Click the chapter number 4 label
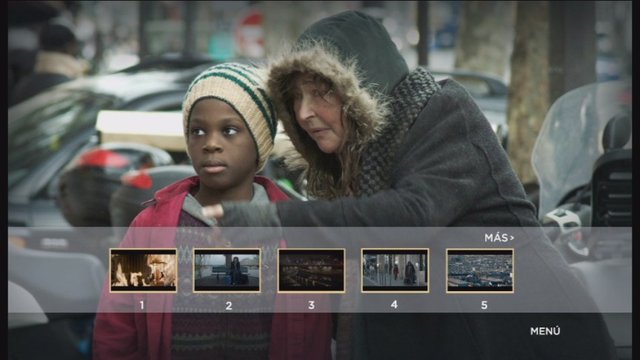Screen dimensions: 640x360 pyautogui.click(x=394, y=304)
